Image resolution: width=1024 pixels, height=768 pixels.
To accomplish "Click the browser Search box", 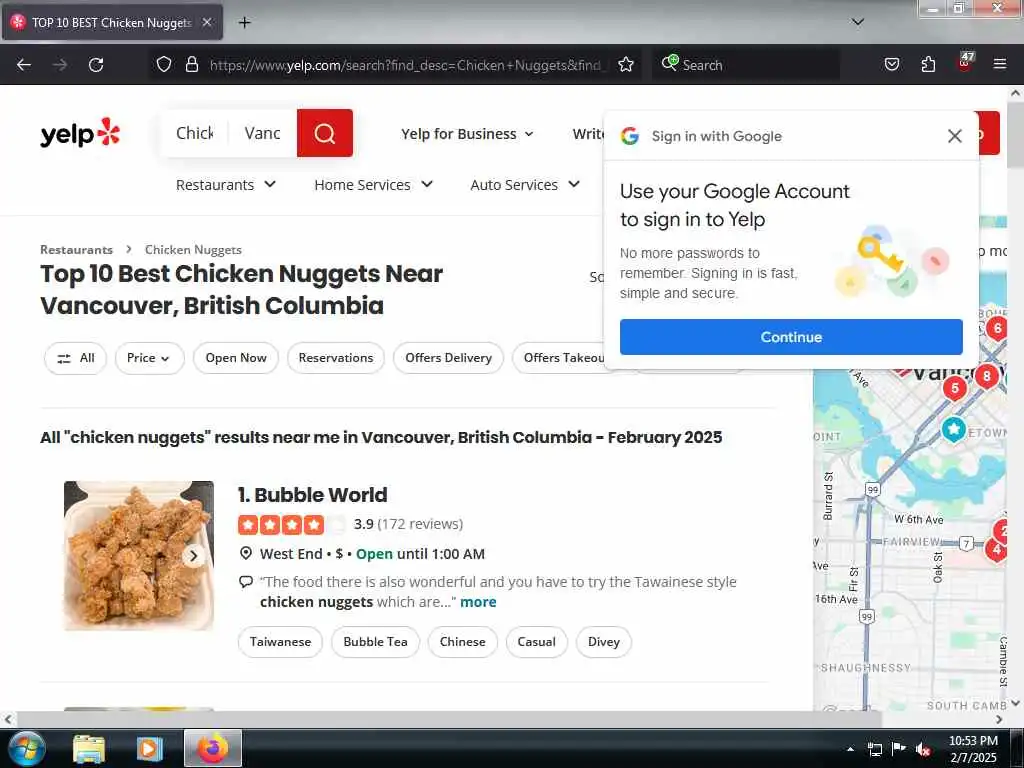I will coord(748,65).
